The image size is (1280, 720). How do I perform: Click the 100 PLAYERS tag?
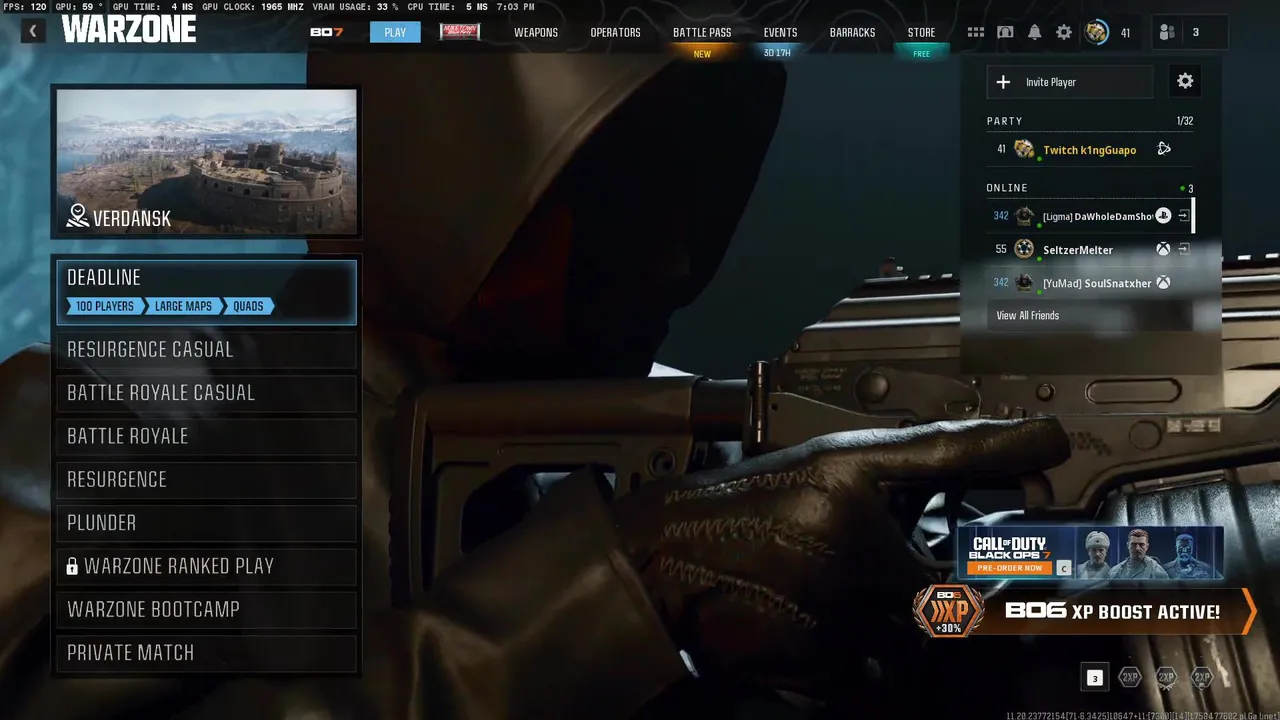105,306
